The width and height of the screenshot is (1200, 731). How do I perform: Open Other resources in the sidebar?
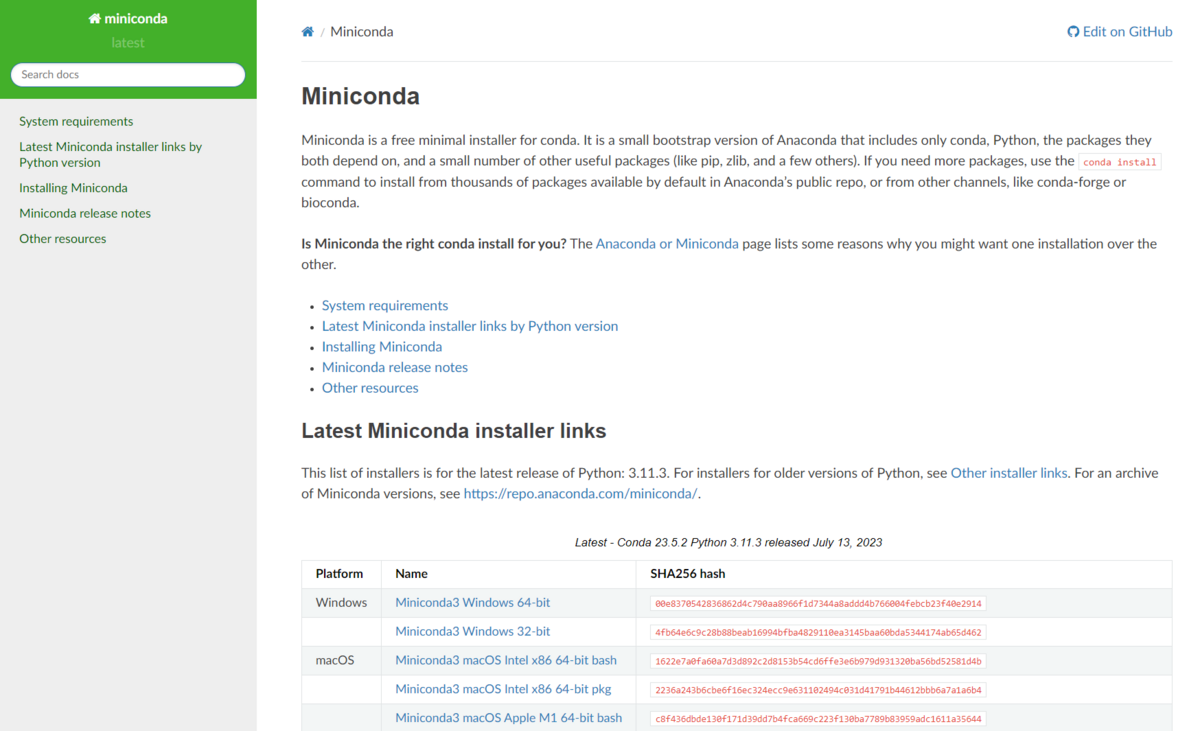63,239
